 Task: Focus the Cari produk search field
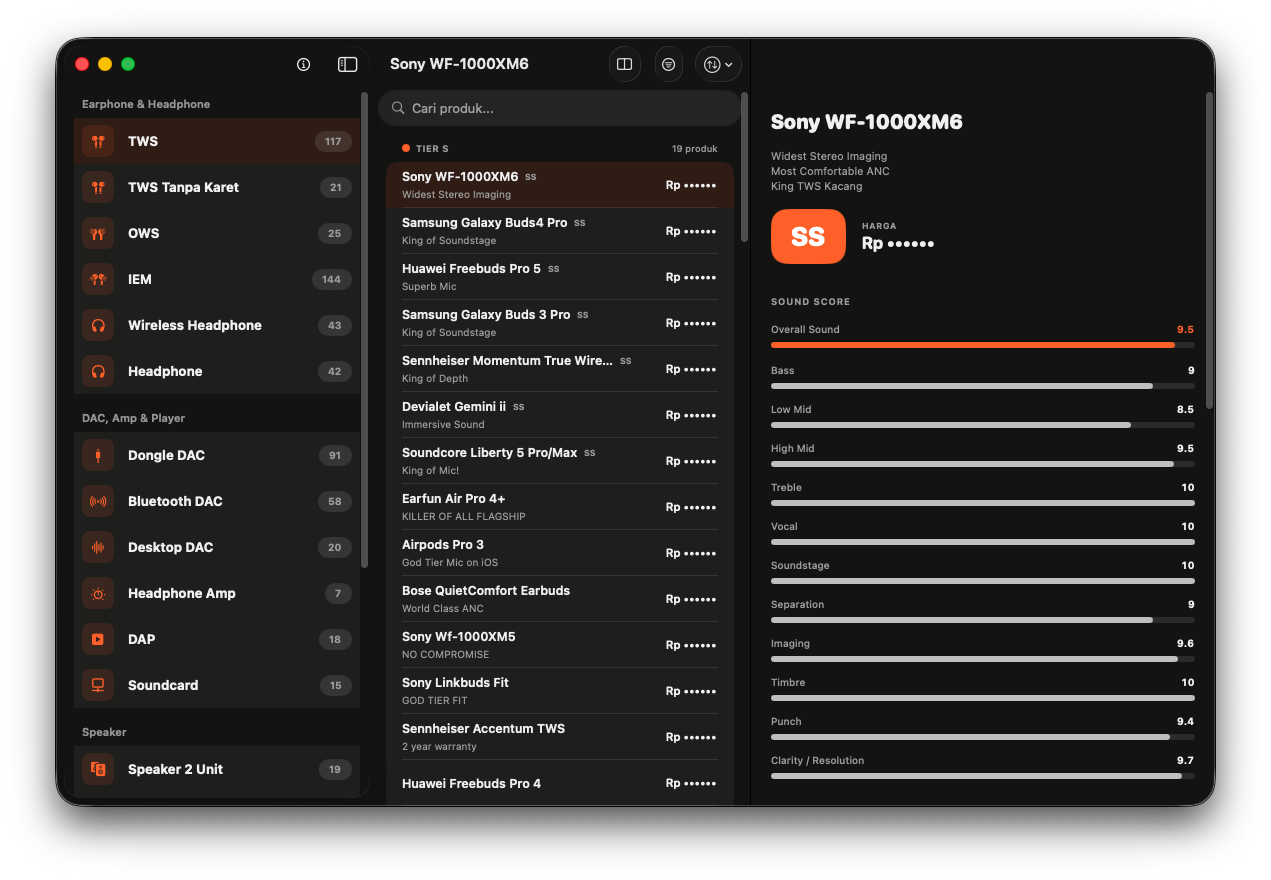560,108
